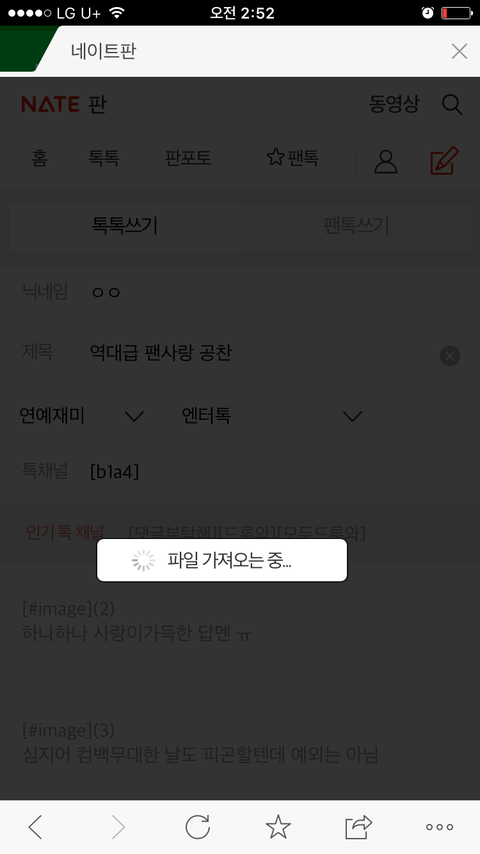Reload the page with refresh icon
The image size is (480, 854).
click(197, 827)
